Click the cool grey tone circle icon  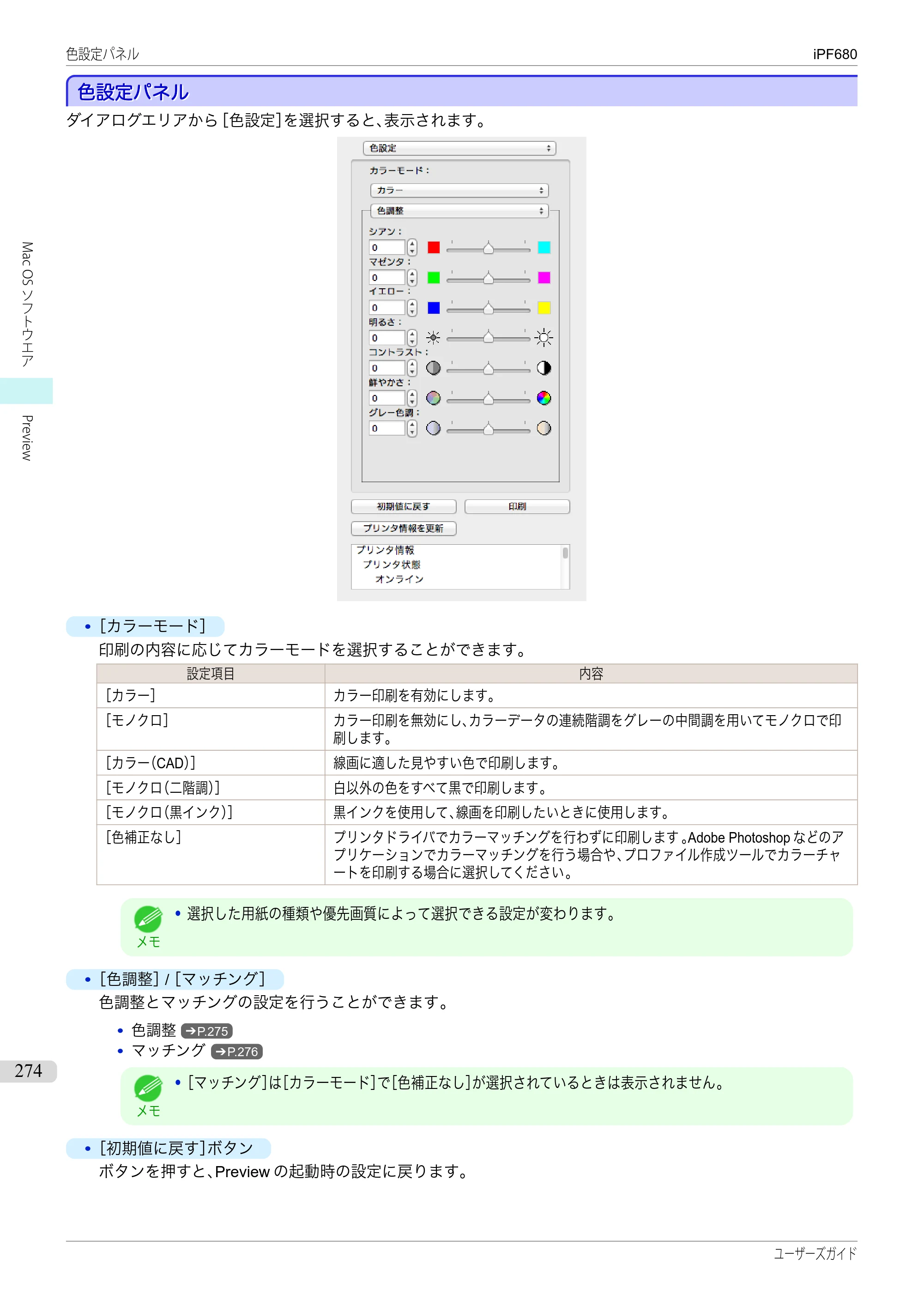pos(434,428)
